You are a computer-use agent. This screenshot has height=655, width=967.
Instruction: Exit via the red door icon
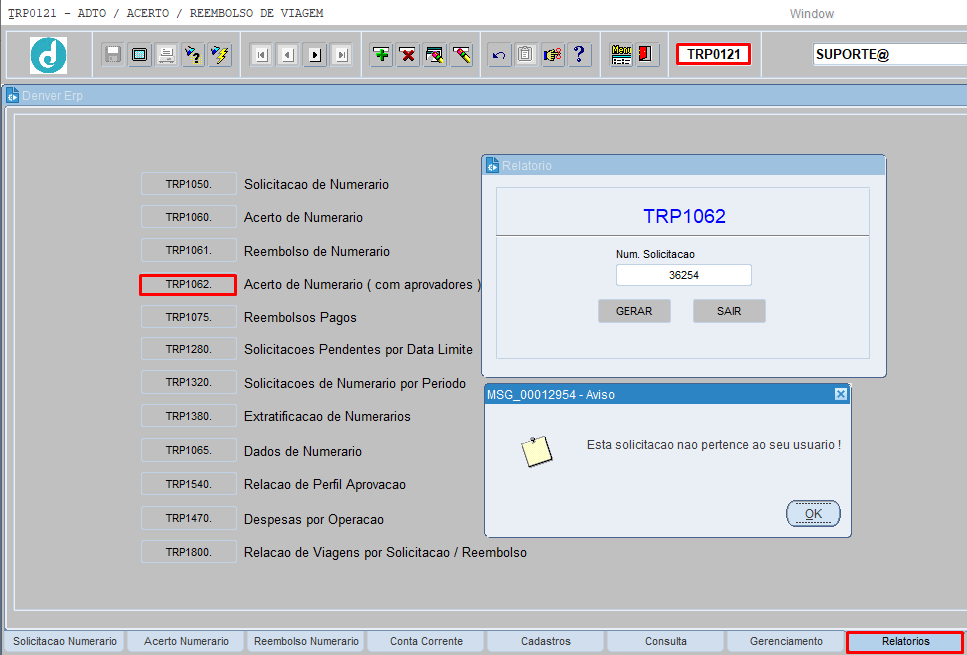[645, 55]
